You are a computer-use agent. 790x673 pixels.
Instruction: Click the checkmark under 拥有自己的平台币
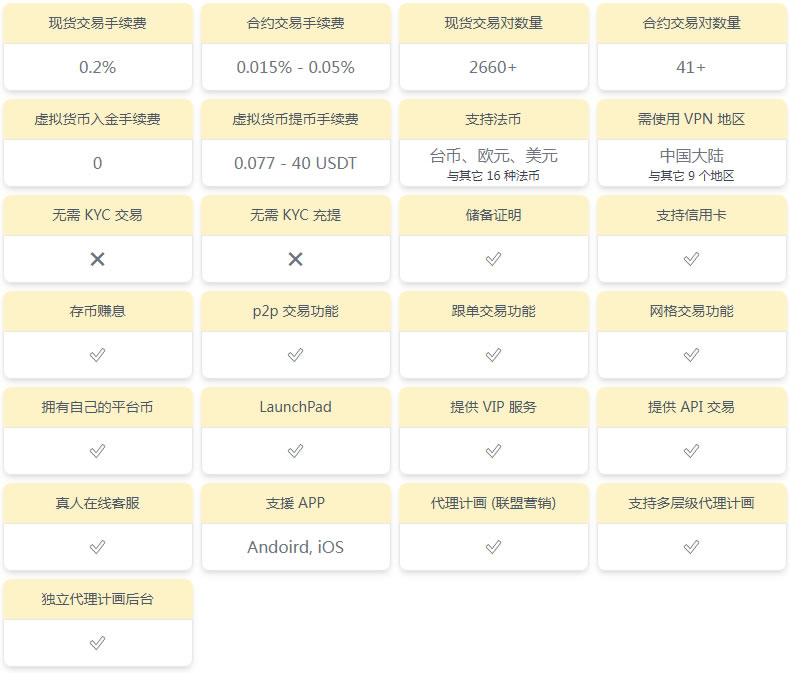pyautogui.click(x=97, y=451)
